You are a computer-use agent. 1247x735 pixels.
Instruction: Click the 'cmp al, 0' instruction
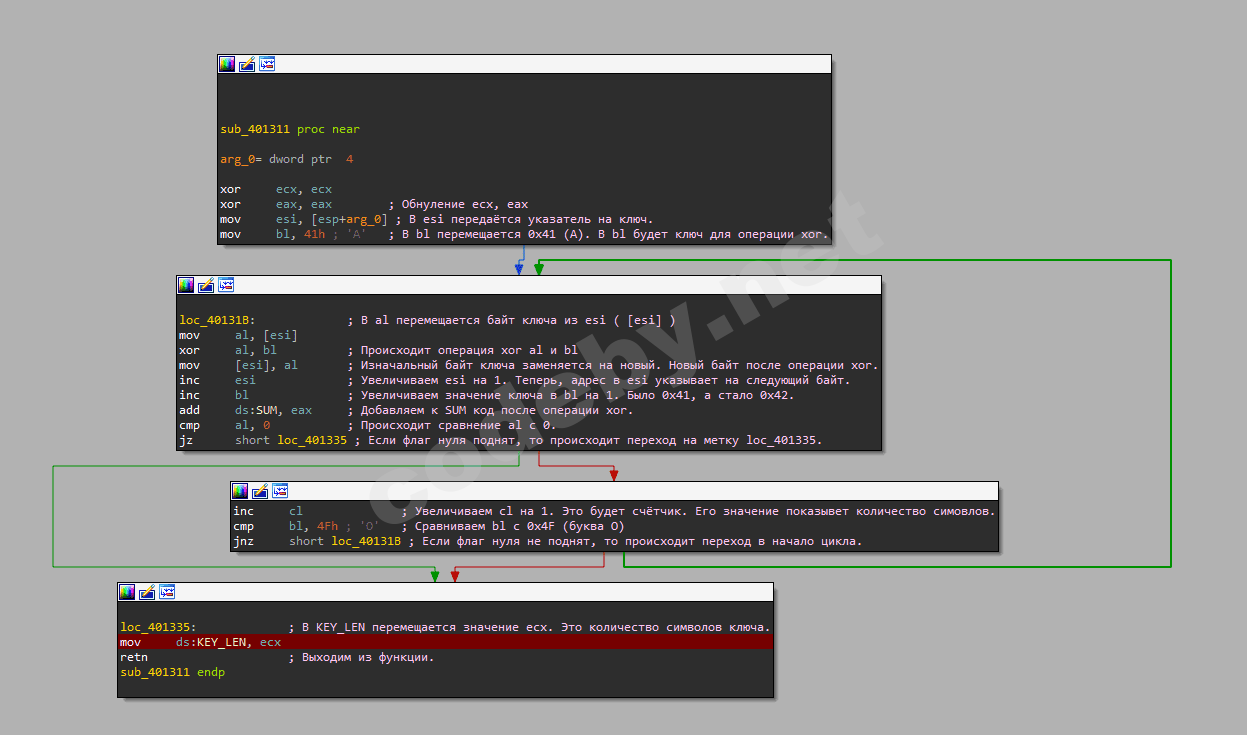[x=226, y=425]
